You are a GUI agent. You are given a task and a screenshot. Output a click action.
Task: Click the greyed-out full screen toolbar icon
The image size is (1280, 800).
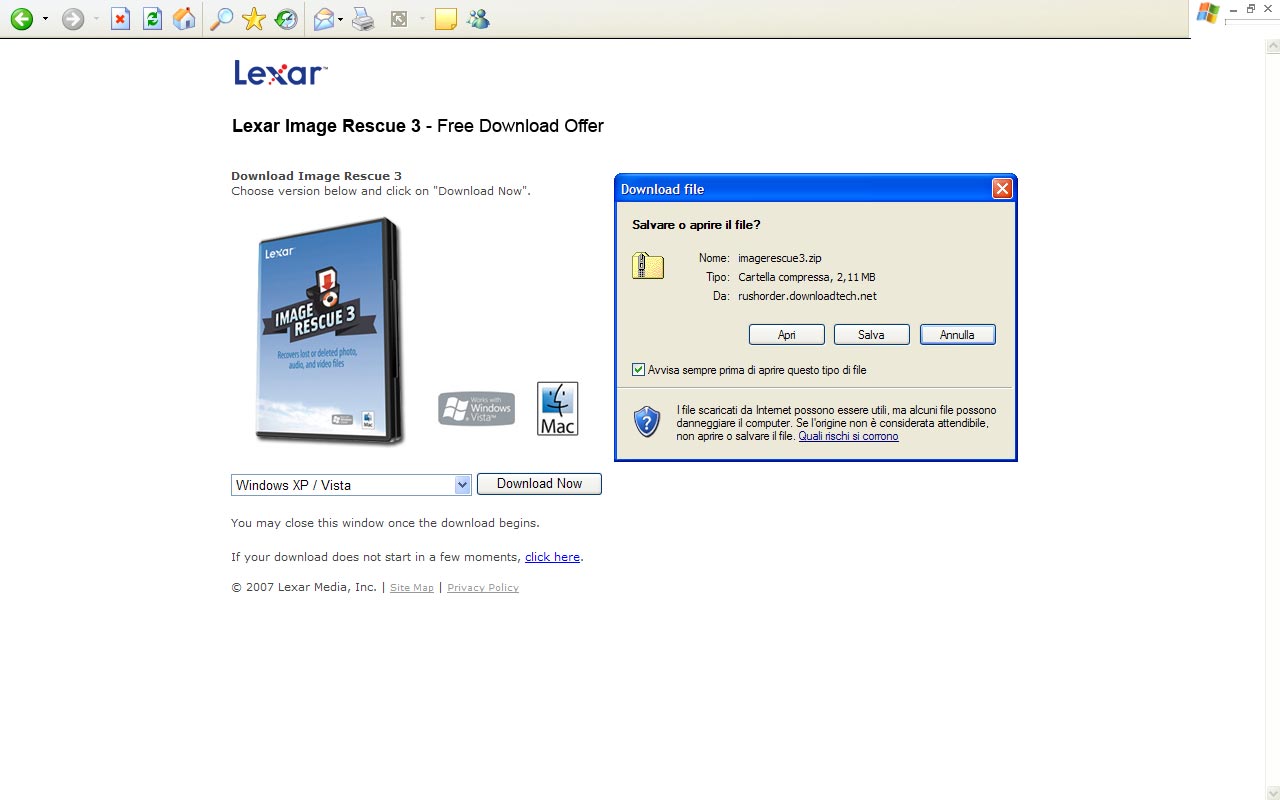point(399,19)
